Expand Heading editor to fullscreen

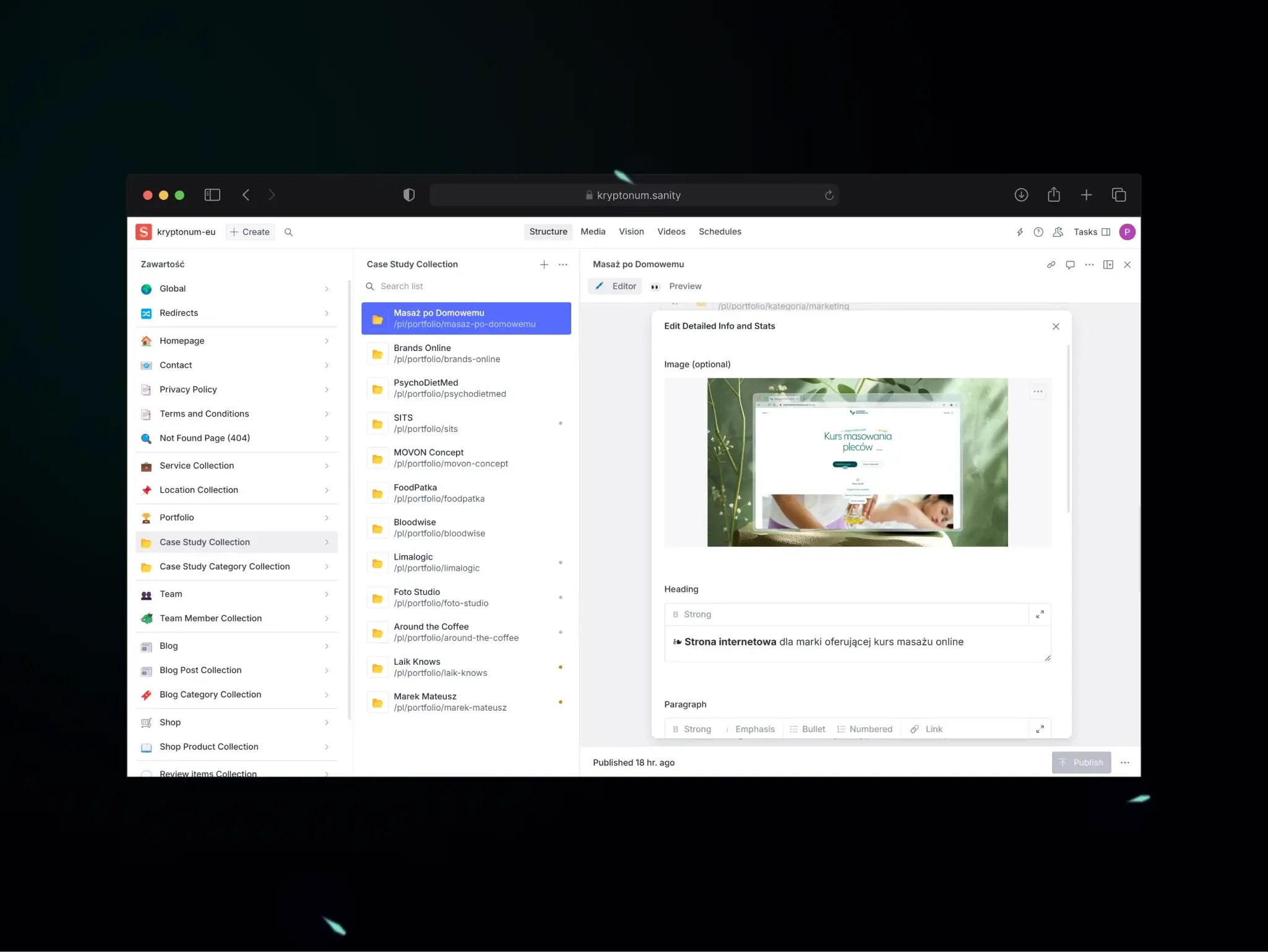[1040, 614]
